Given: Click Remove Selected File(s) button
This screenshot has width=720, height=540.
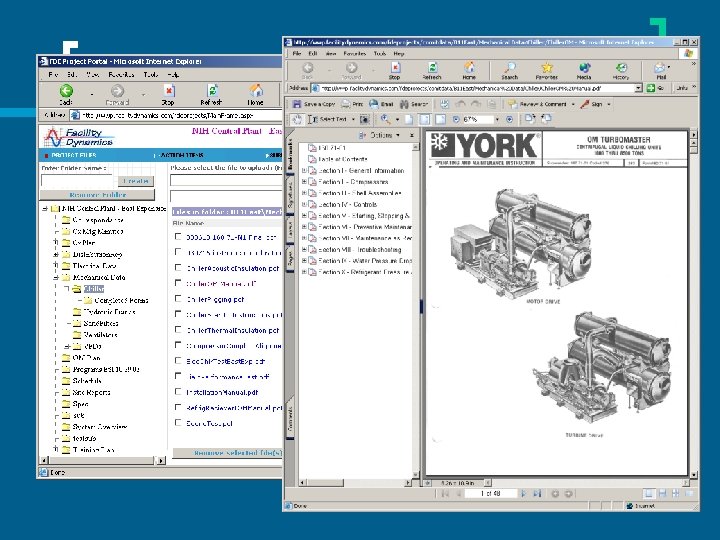Looking at the screenshot, I should click(x=228, y=453).
